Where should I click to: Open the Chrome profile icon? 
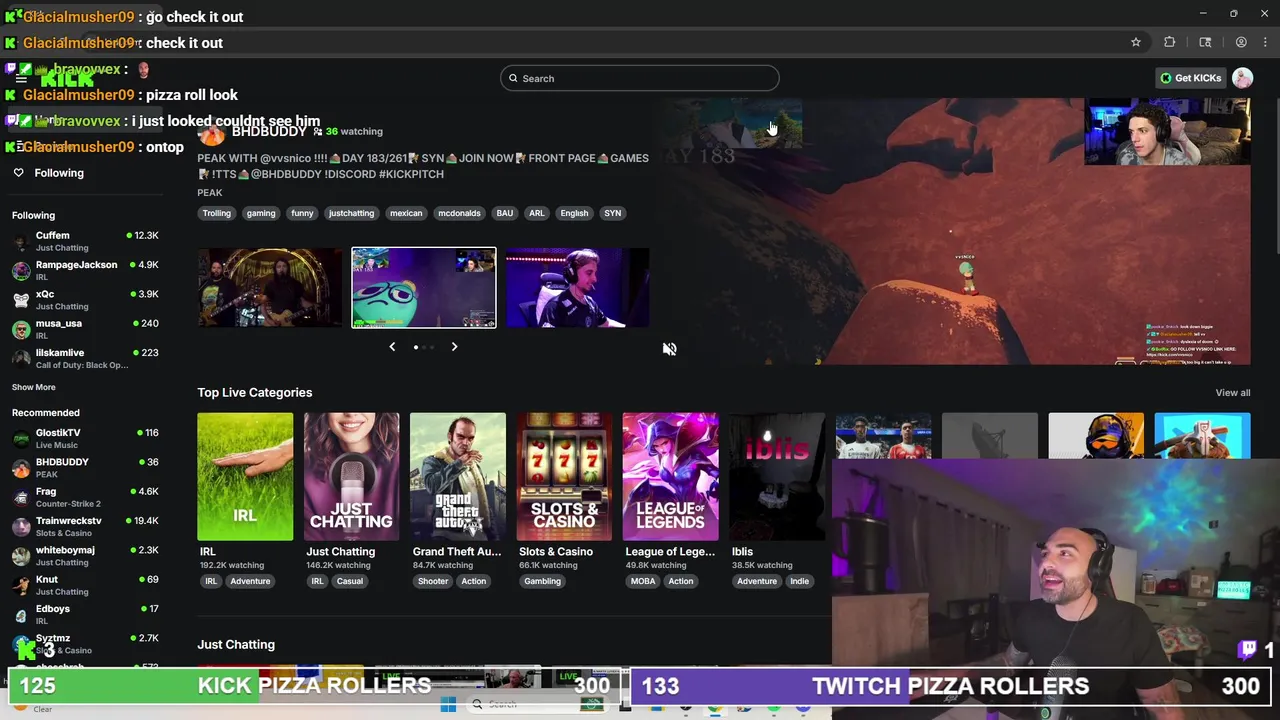click(1241, 42)
